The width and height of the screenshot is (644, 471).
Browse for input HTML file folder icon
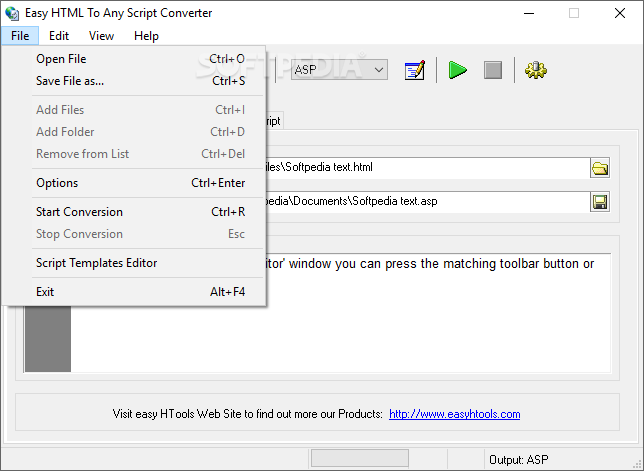click(600, 168)
